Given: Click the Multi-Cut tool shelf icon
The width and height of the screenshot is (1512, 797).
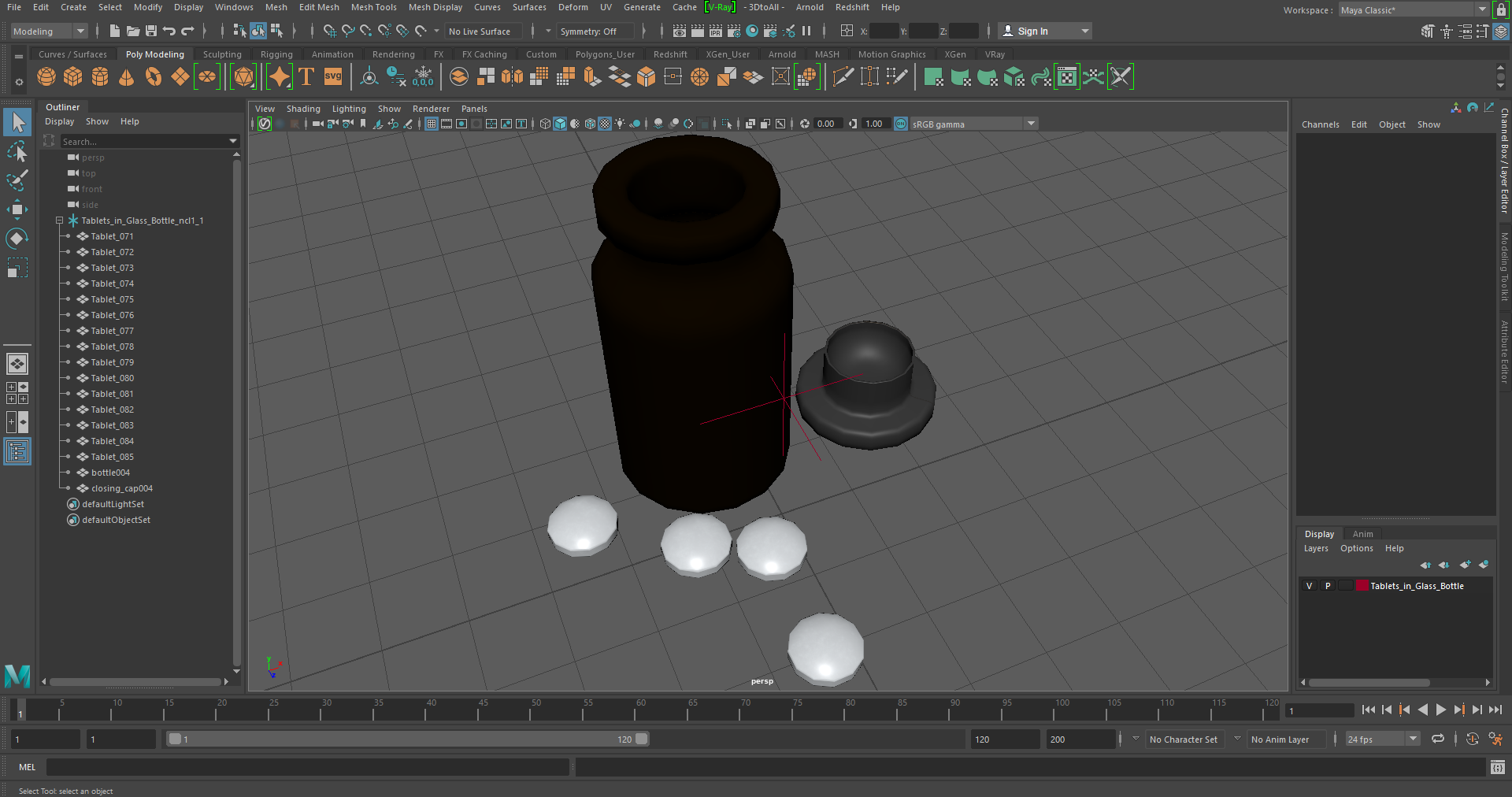Looking at the screenshot, I should pyautogui.click(x=843, y=76).
